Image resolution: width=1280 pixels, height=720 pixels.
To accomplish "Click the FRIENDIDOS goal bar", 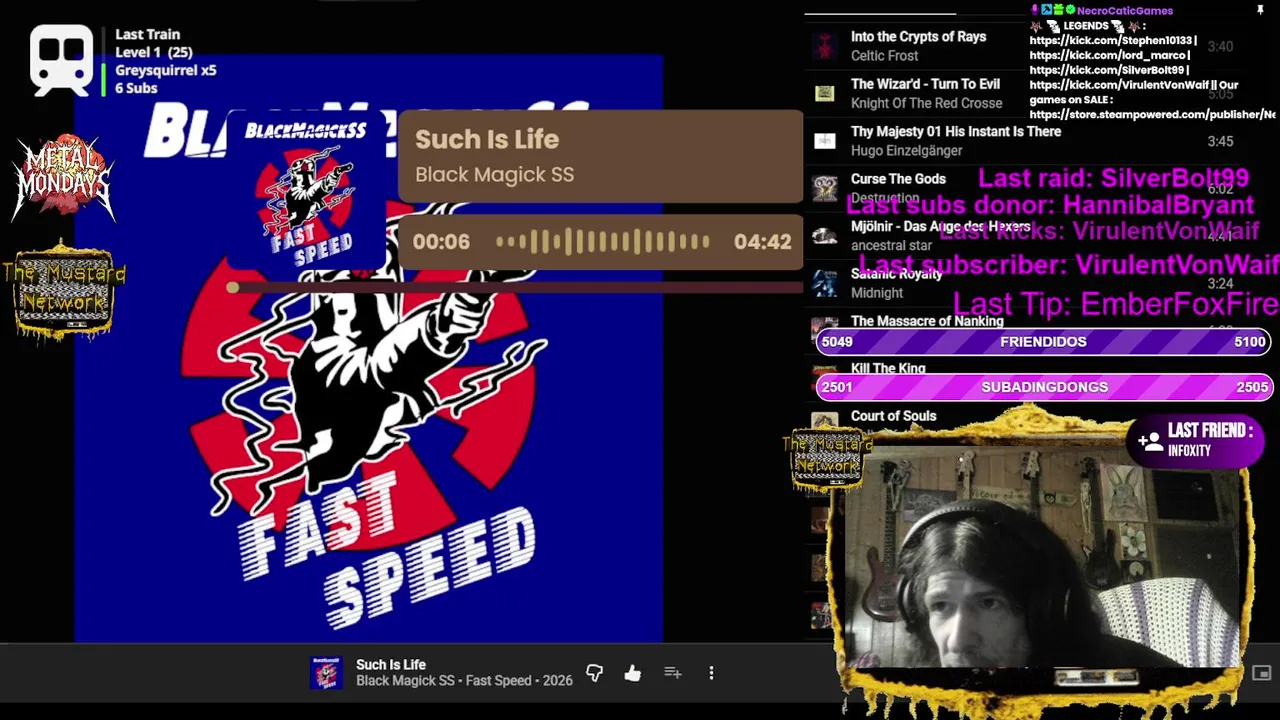I will [1044, 342].
